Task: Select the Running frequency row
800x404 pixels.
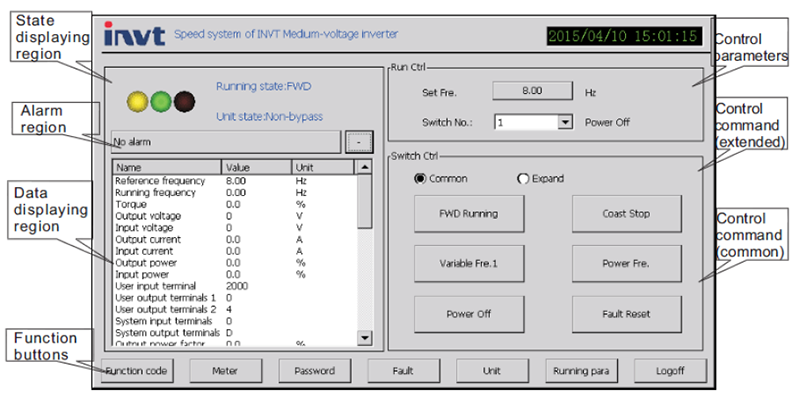Action: pos(235,192)
